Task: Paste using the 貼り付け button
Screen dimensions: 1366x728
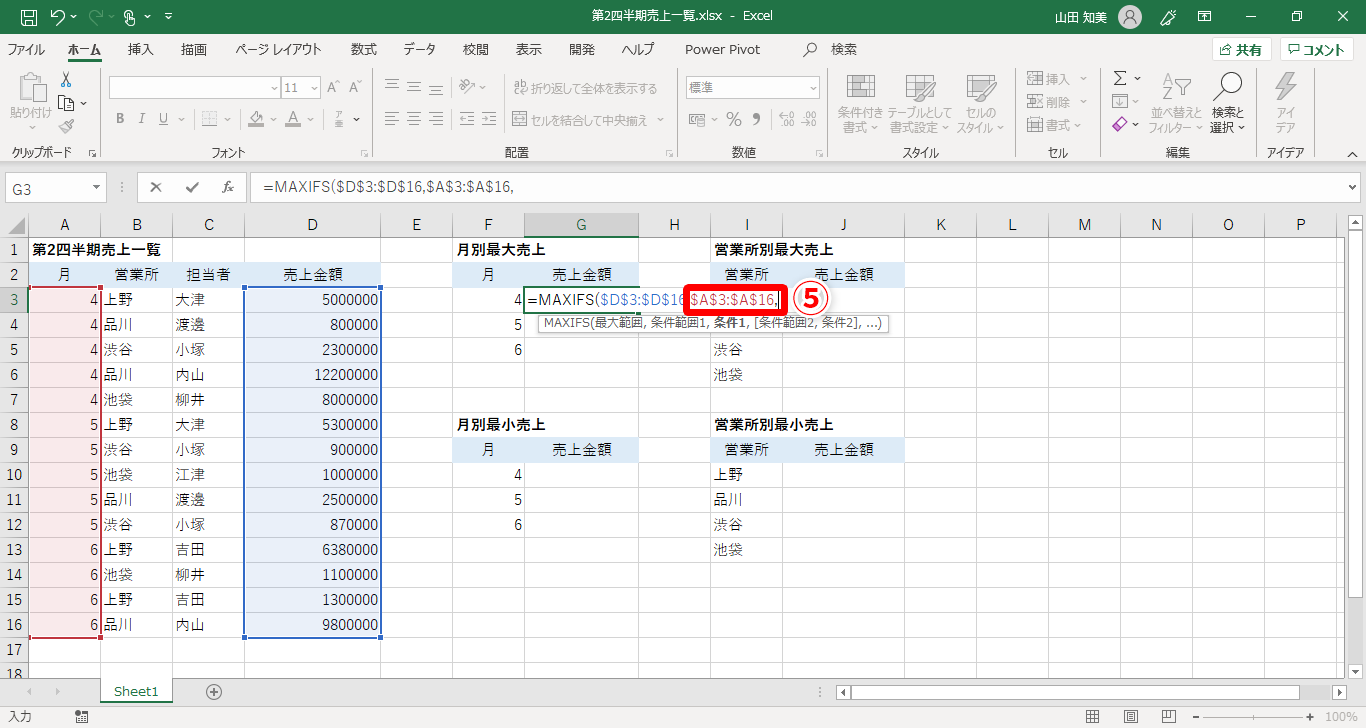Action: click(x=30, y=102)
